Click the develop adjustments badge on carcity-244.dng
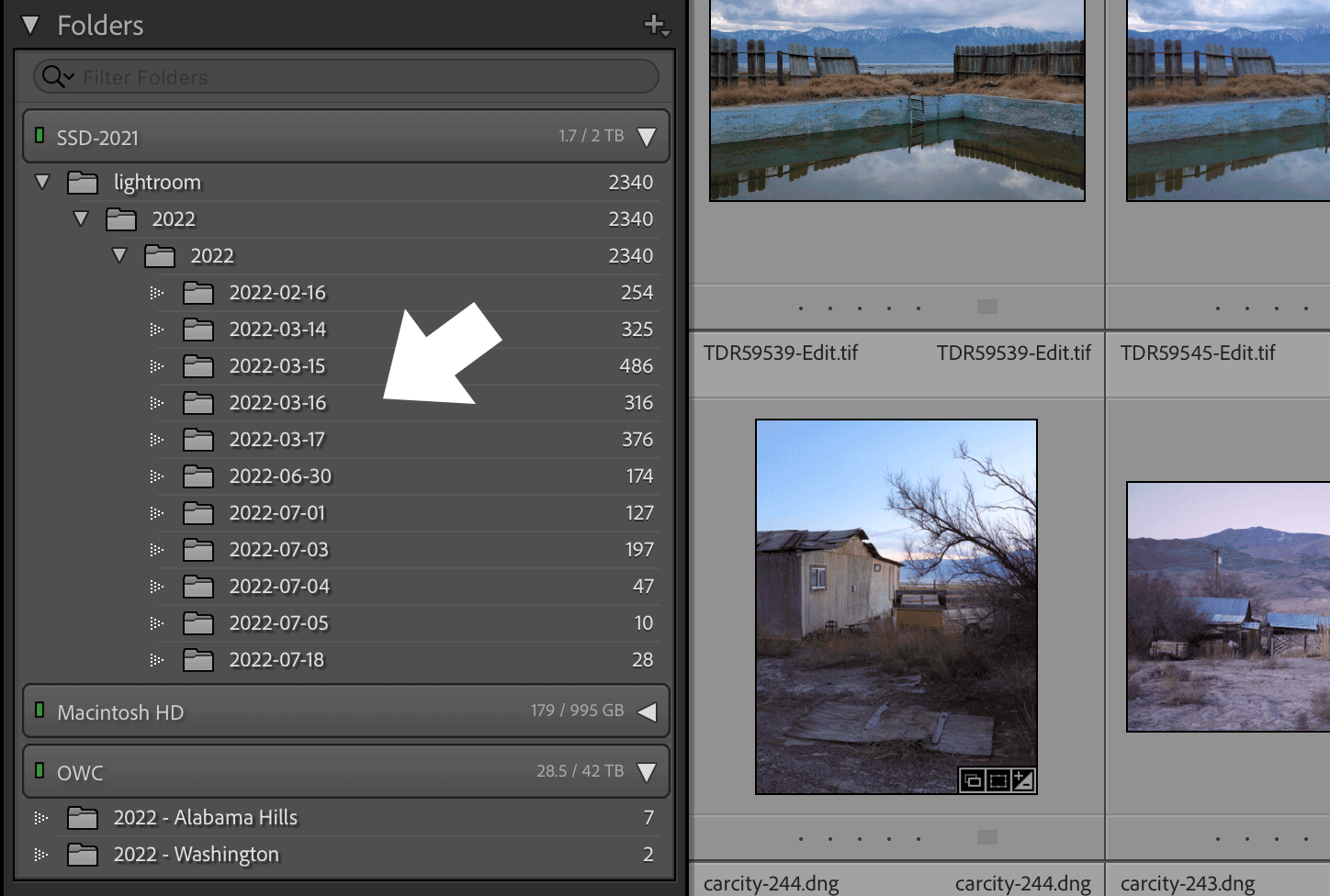 pyautogui.click(x=1022, y=780)
